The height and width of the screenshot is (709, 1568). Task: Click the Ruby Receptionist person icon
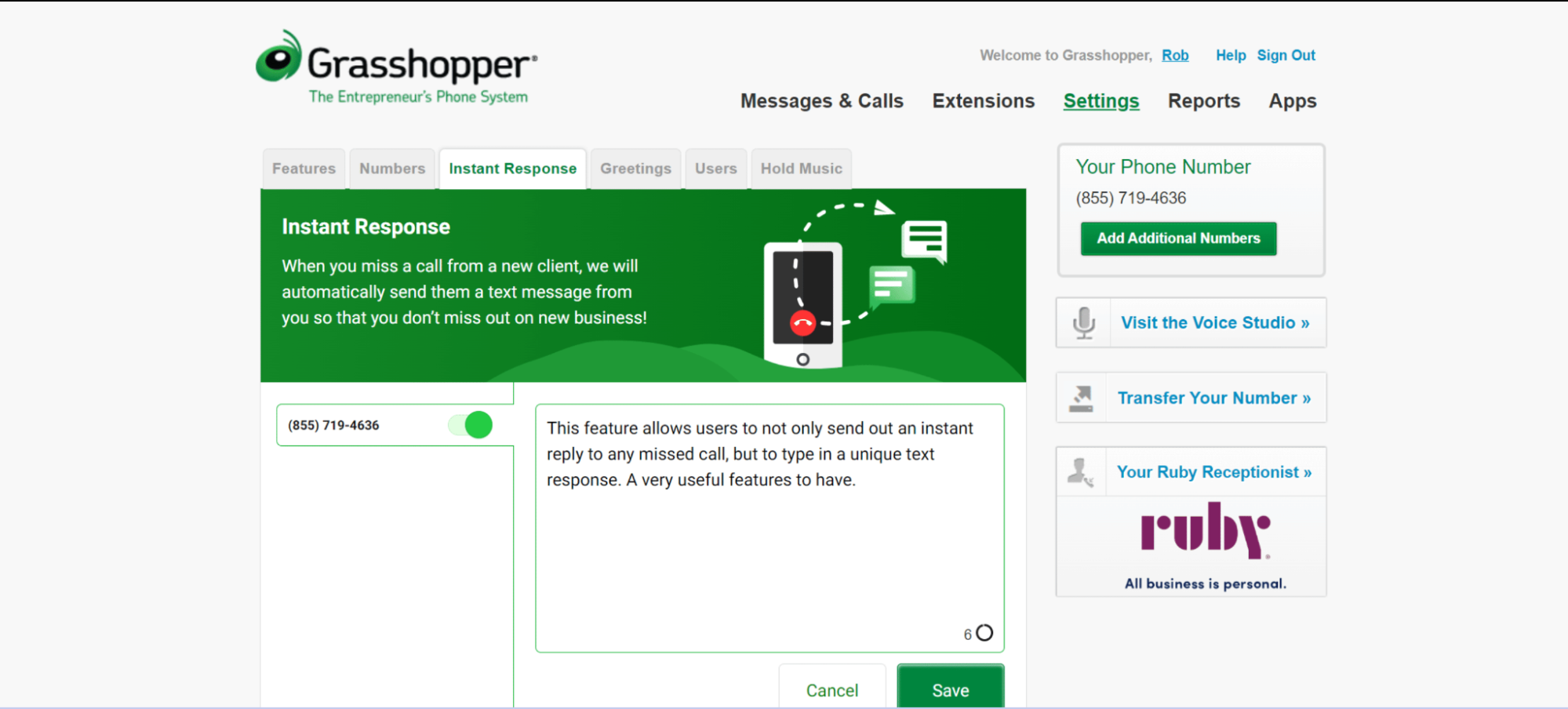point(1081,472)
